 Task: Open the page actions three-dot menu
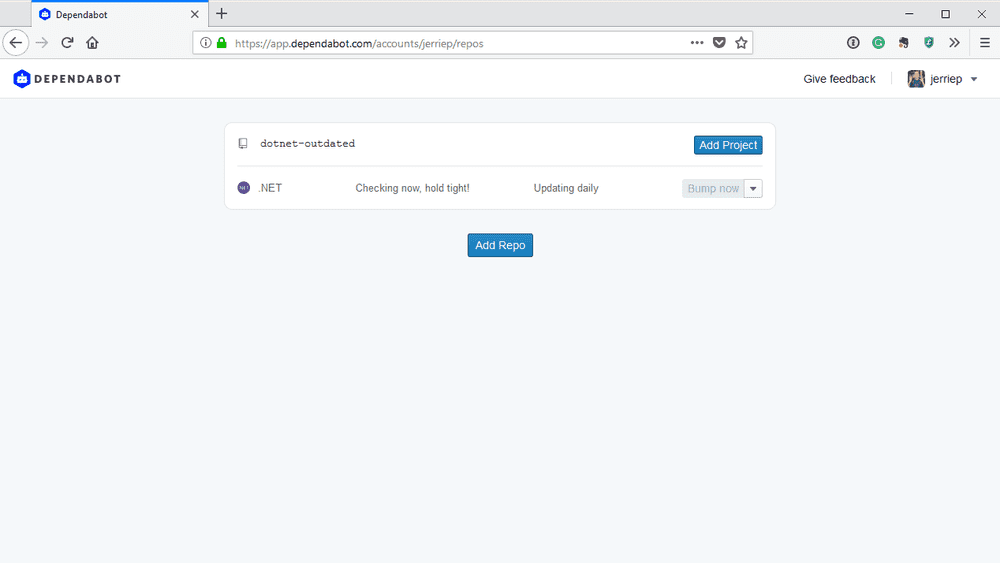pos(697,43)
